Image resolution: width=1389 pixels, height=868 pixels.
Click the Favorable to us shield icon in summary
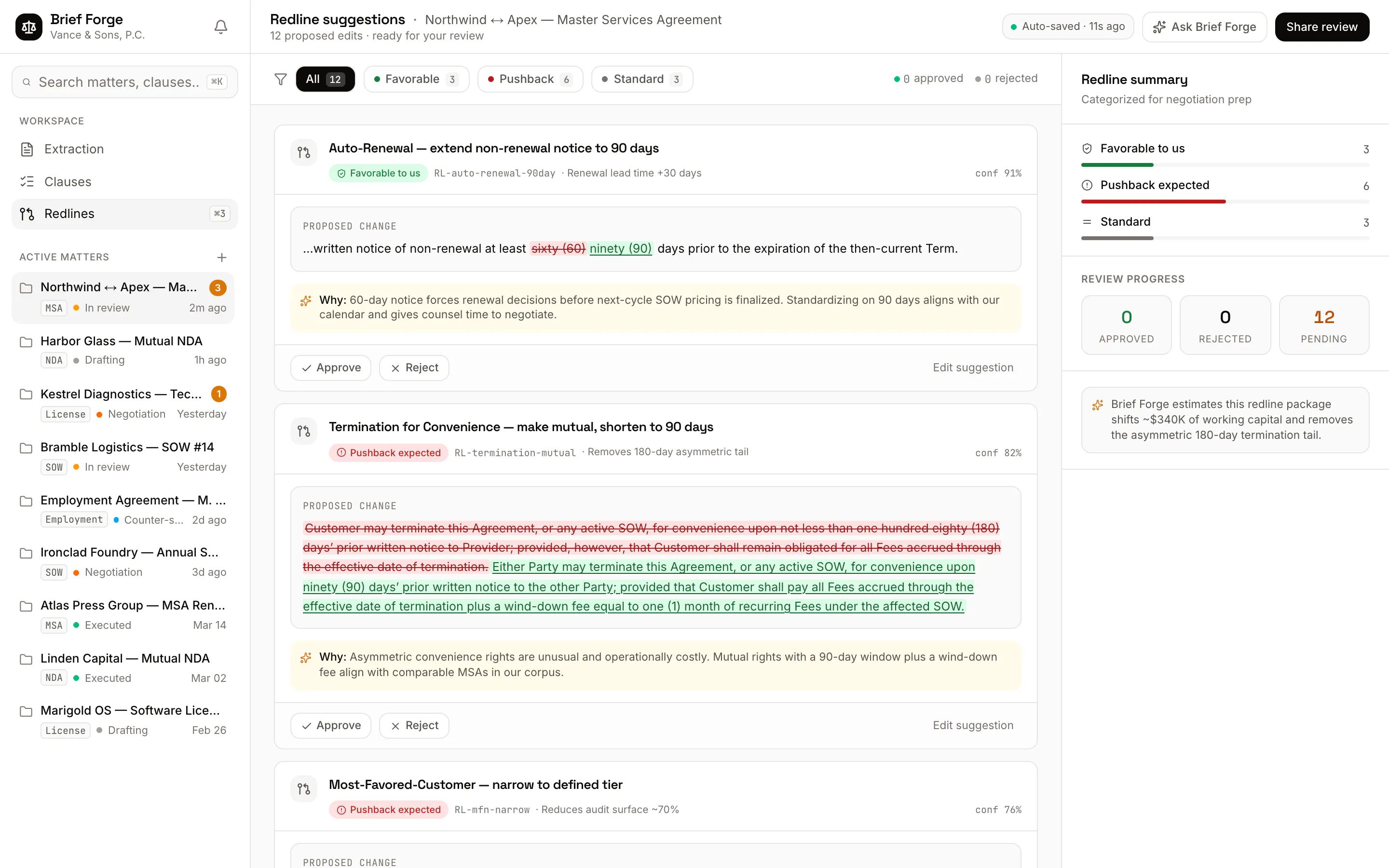[1087, 149]
